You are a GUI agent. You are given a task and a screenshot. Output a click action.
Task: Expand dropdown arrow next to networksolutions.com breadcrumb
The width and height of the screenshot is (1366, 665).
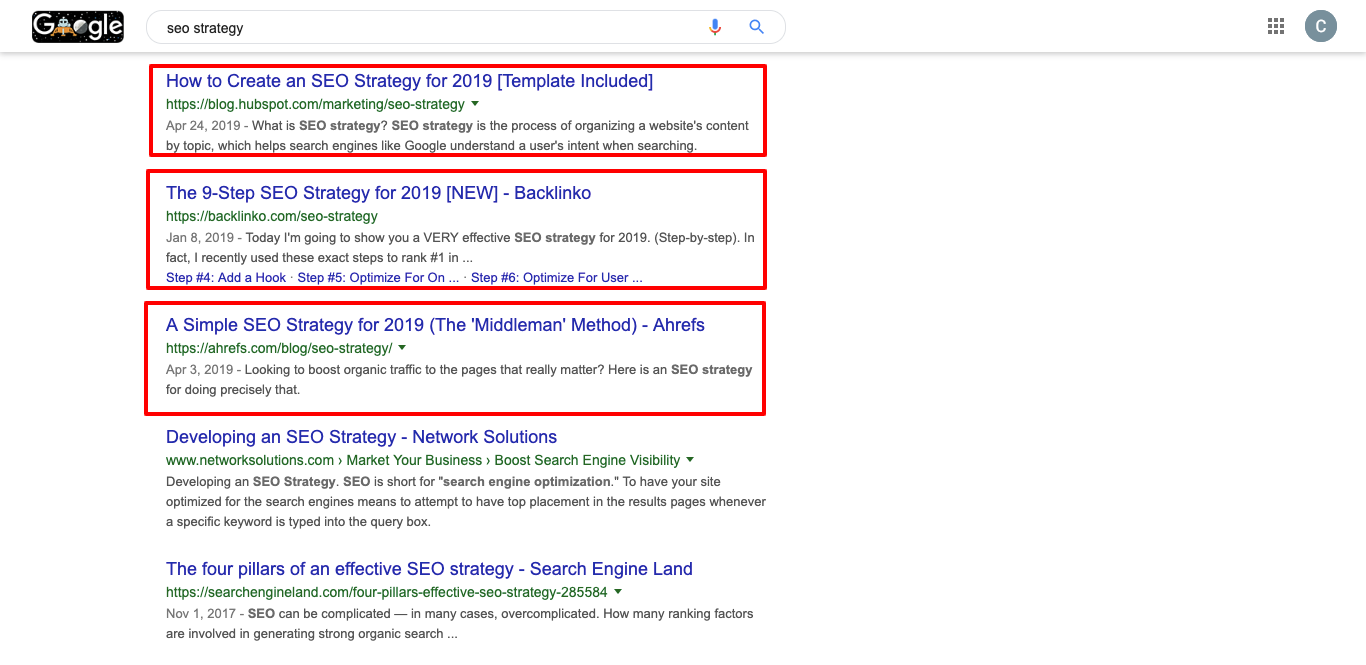click(690, 460)
